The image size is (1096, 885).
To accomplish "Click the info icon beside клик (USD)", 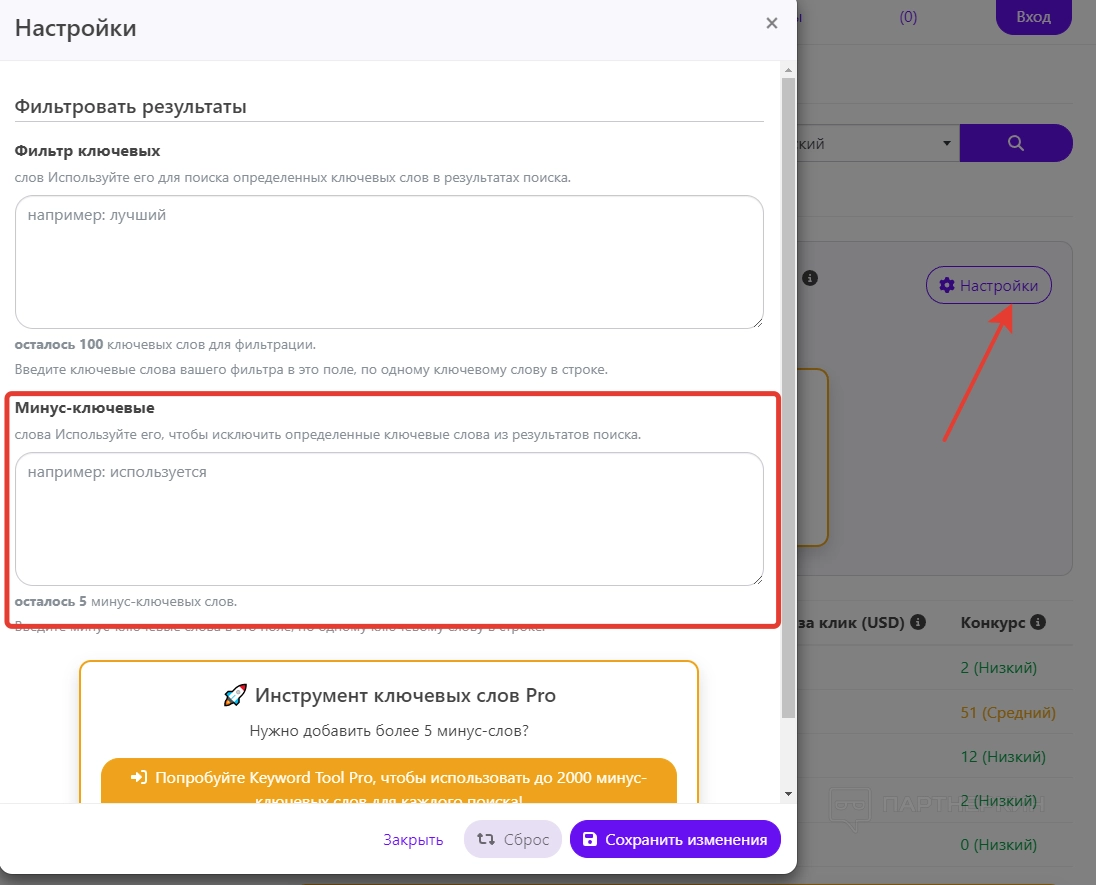I will 917,622.
